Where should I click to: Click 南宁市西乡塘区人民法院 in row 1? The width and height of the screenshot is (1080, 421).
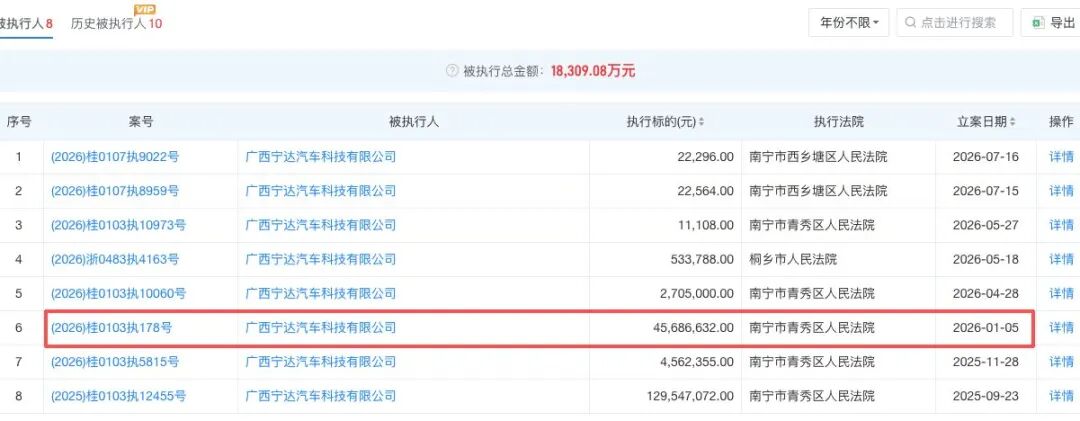click(x=818, y=157)
